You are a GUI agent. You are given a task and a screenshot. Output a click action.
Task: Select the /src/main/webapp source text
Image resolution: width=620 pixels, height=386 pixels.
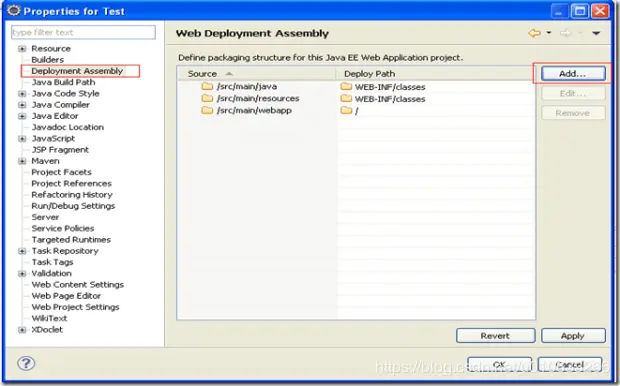pos(254,110)
